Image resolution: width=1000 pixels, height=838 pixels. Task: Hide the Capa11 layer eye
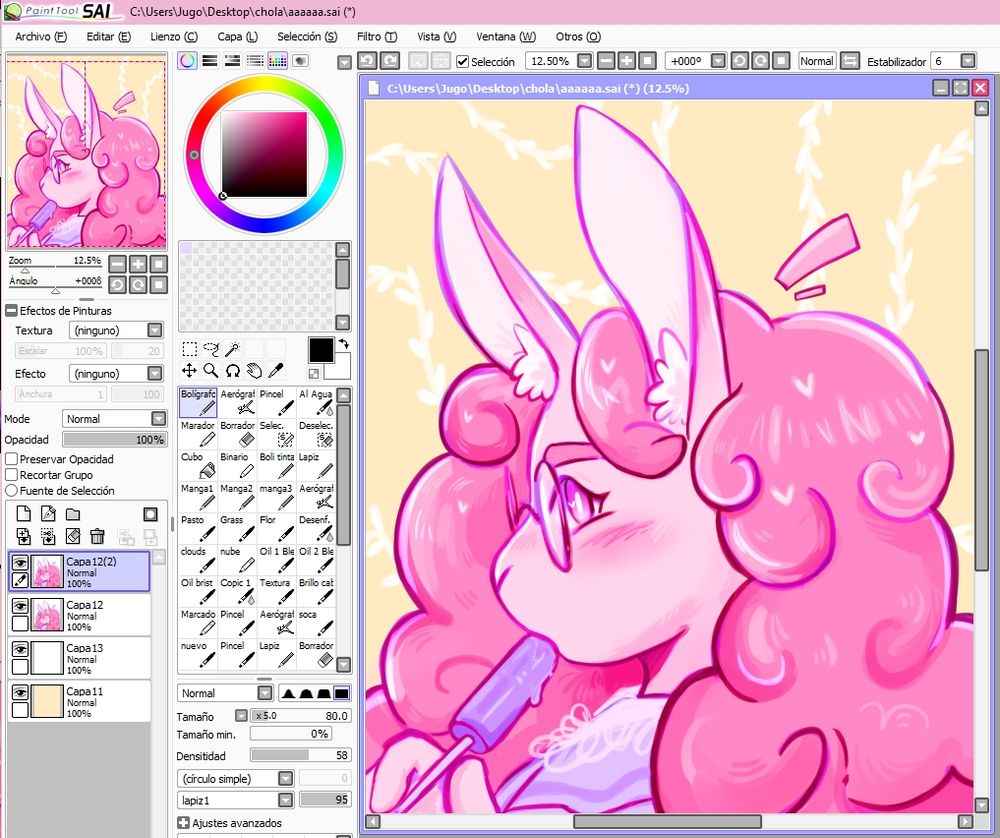coord(20,693)
